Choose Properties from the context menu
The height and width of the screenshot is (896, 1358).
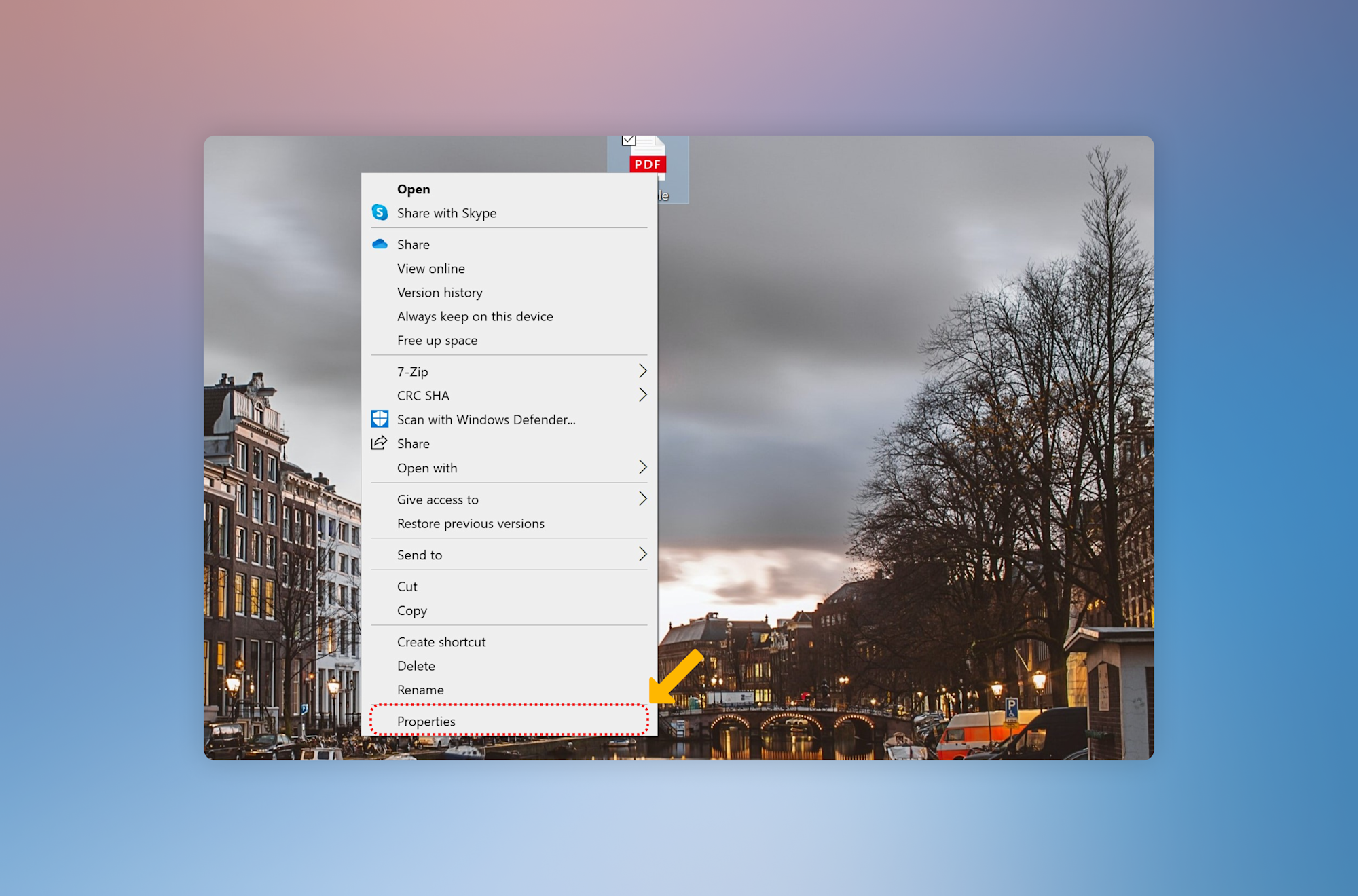click(426, 721)
